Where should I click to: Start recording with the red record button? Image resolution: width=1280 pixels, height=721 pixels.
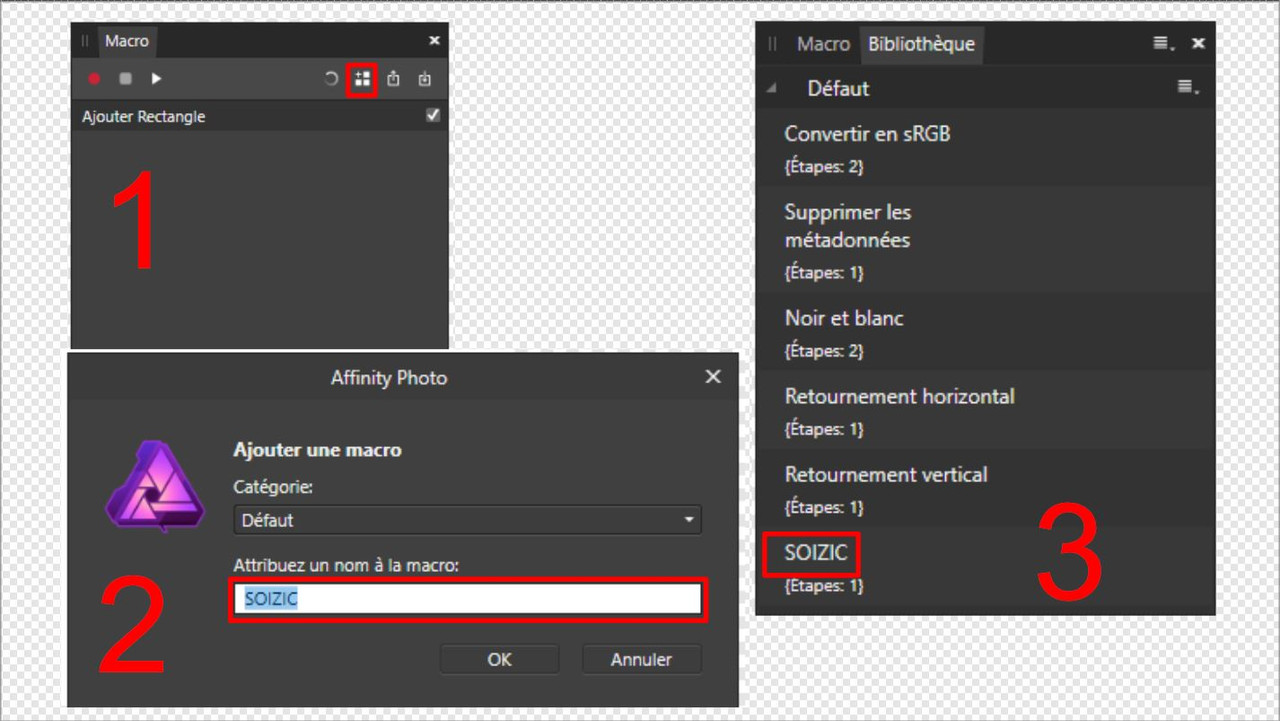[94, 79]
